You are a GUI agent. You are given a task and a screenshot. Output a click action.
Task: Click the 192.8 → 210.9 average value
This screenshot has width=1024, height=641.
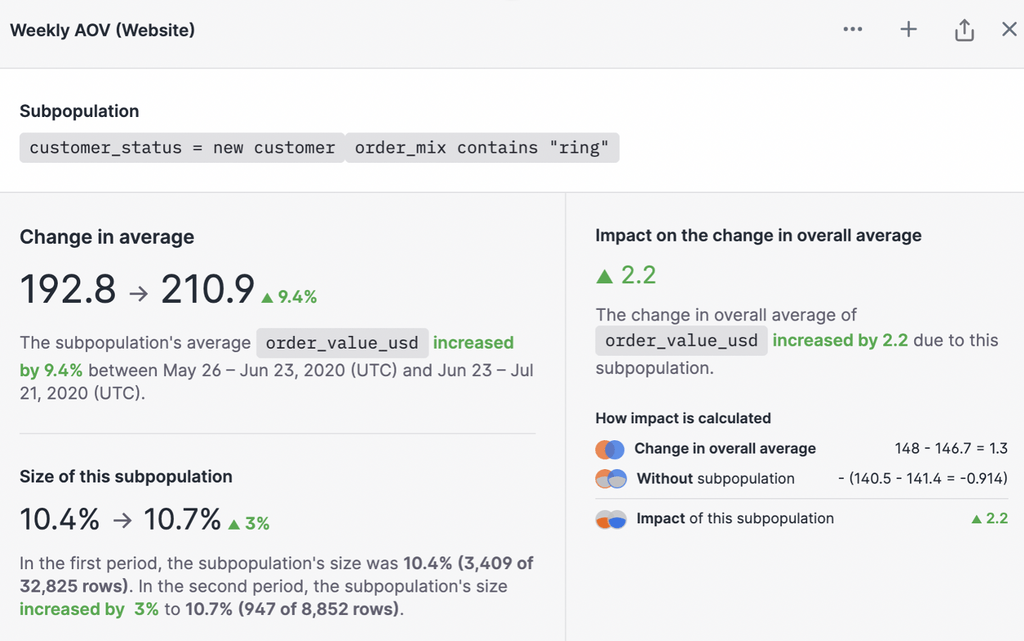click(x=137, y=290)
